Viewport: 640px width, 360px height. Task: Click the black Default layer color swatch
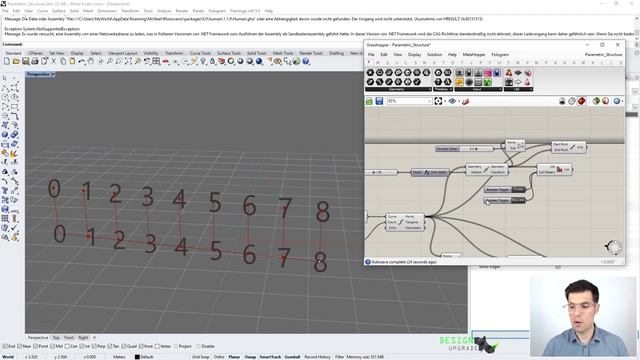[137, 357]
